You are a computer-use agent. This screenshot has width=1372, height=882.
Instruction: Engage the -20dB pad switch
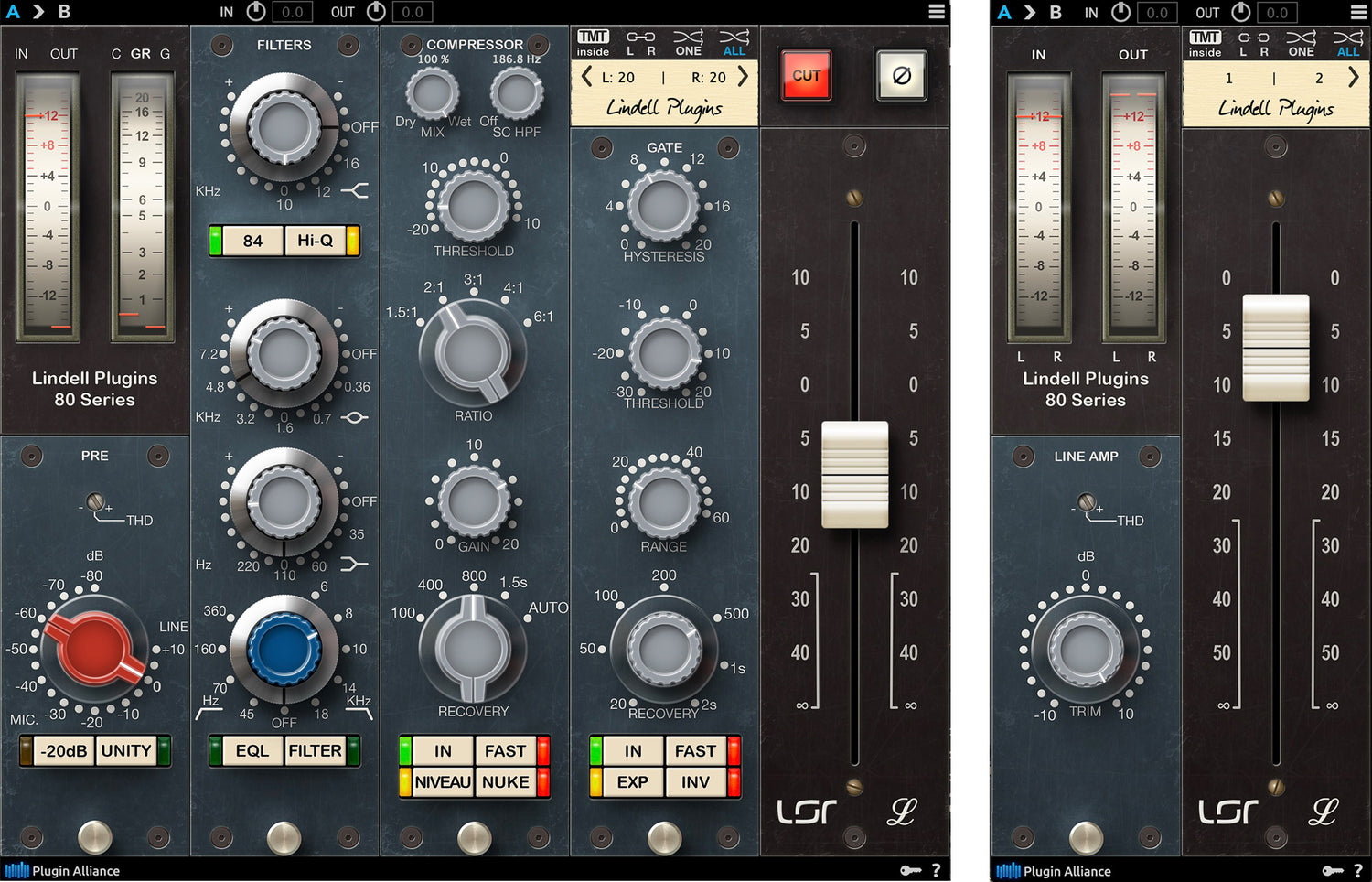(x=62, y=750)
